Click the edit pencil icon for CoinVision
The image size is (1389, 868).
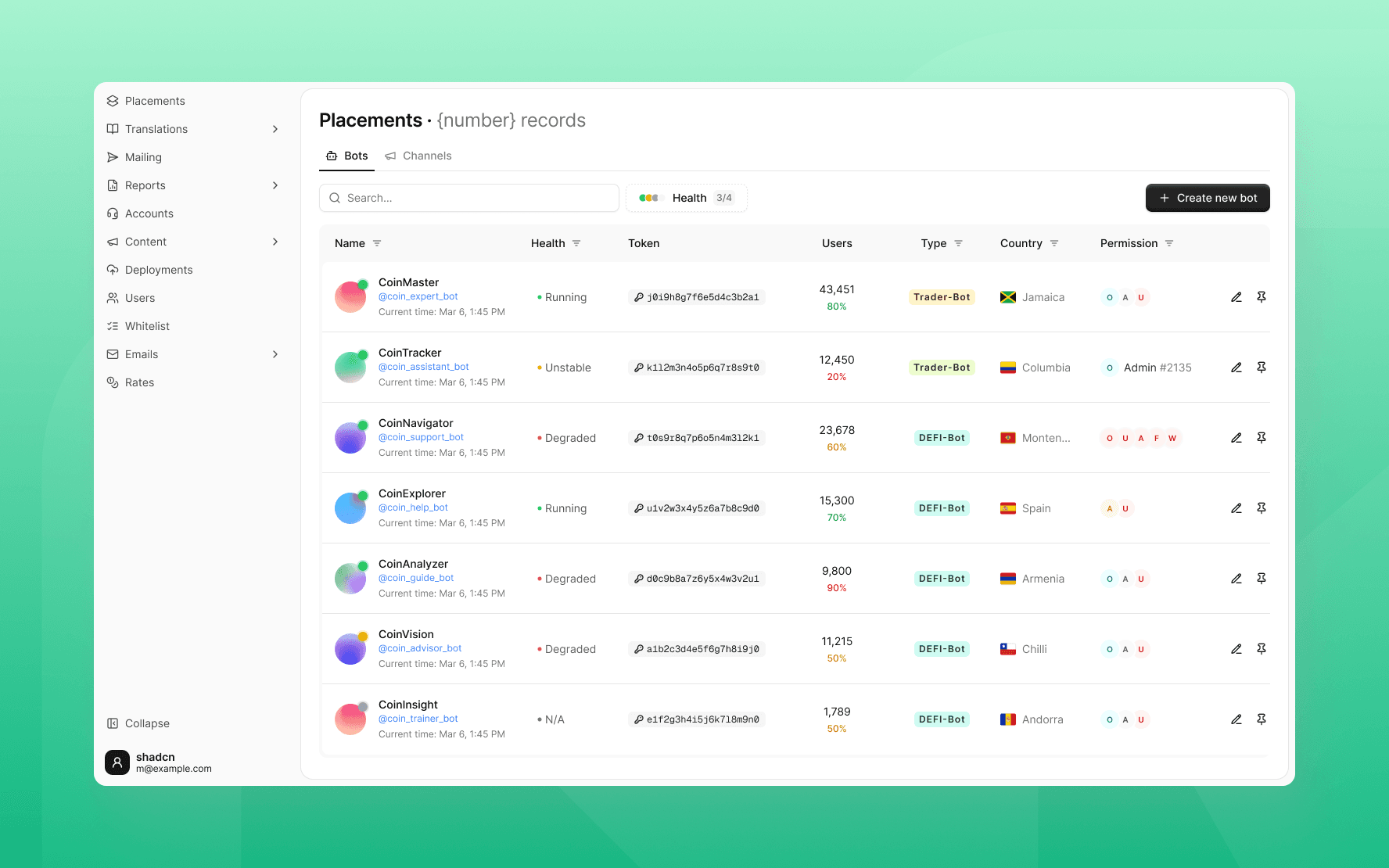[x=1236, y=649]
